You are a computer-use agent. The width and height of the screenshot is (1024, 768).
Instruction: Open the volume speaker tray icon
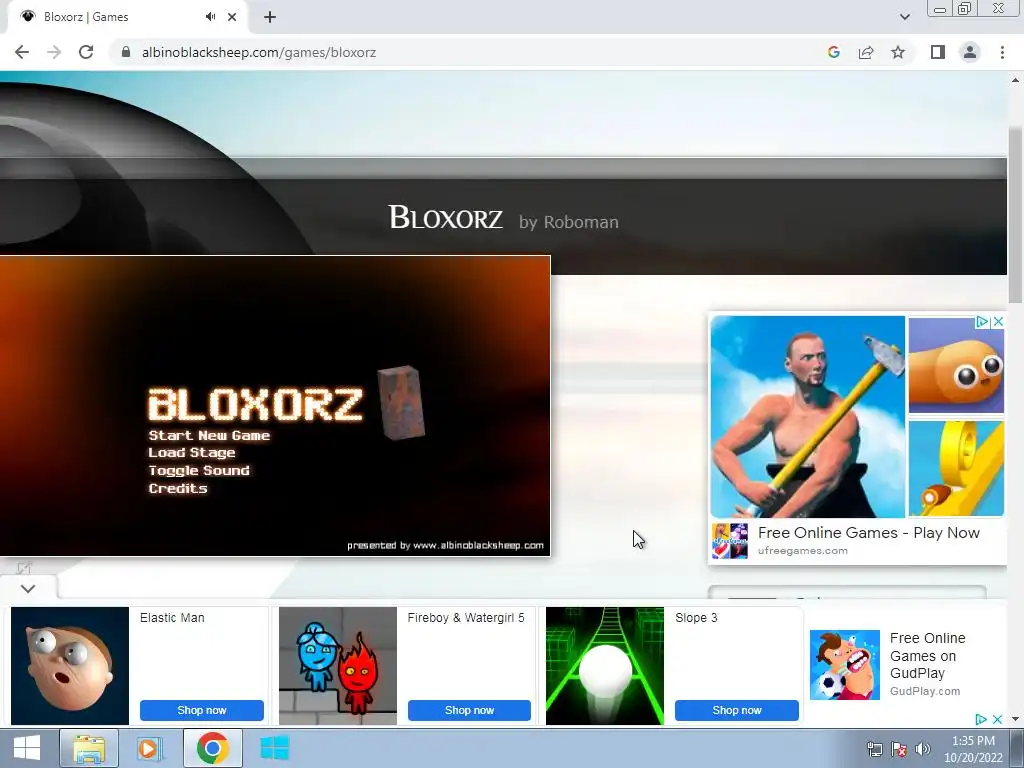[922, 749]
